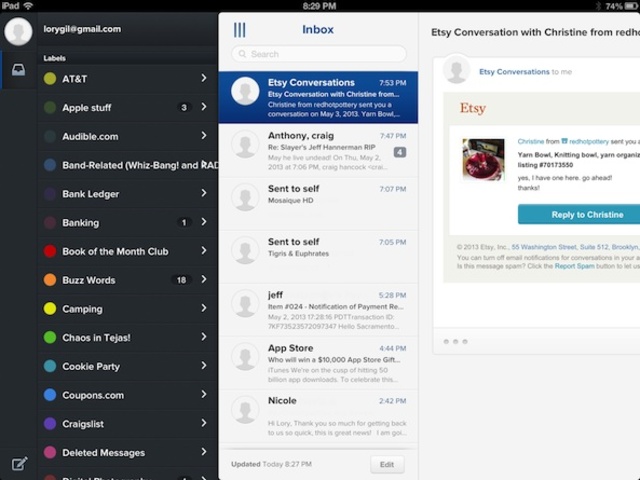
Task: Expand the Audible.com label chevron
Action: pos(204,136)
